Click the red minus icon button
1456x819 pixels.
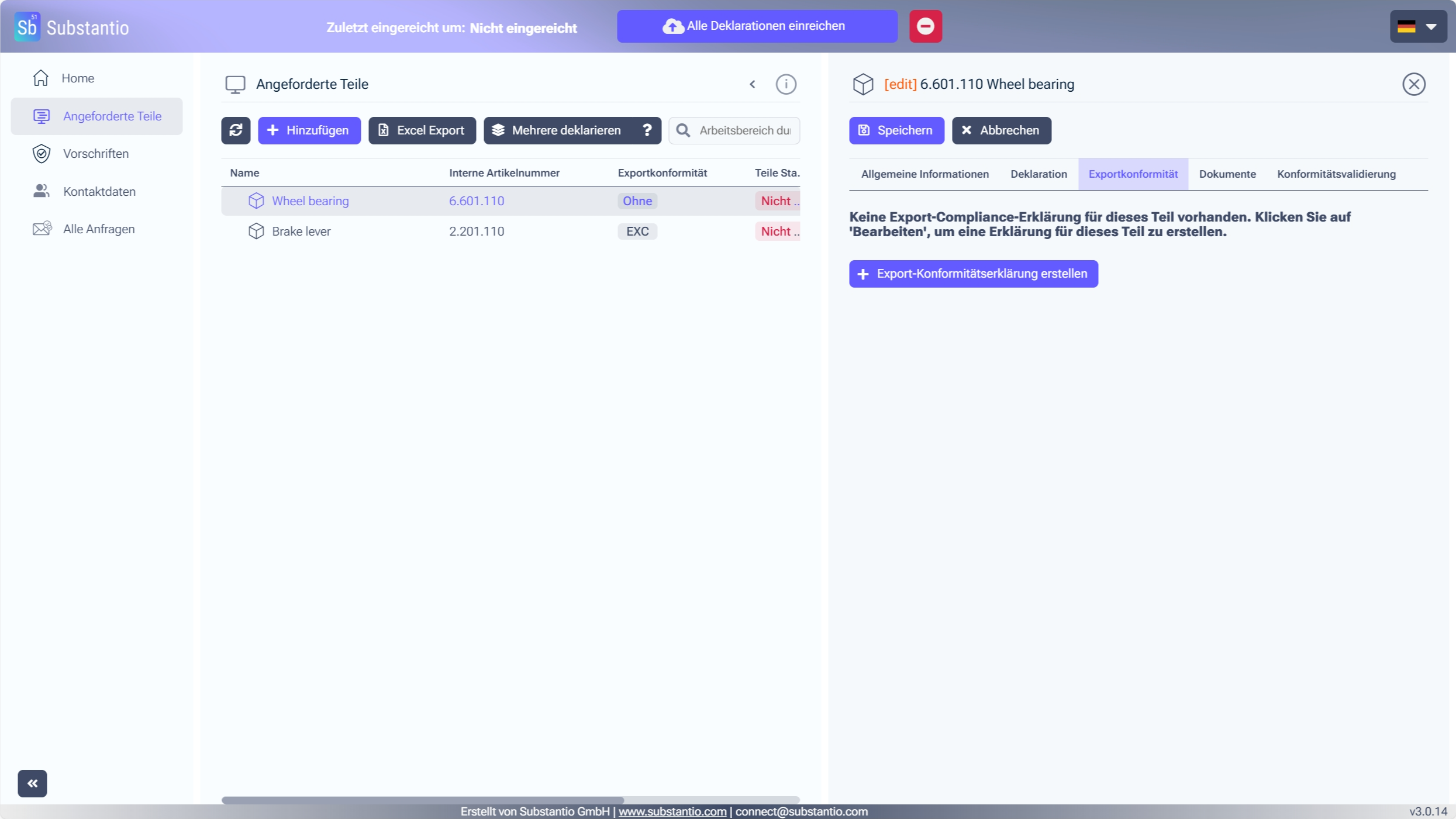pyautogui.click(x=925, y=26)
